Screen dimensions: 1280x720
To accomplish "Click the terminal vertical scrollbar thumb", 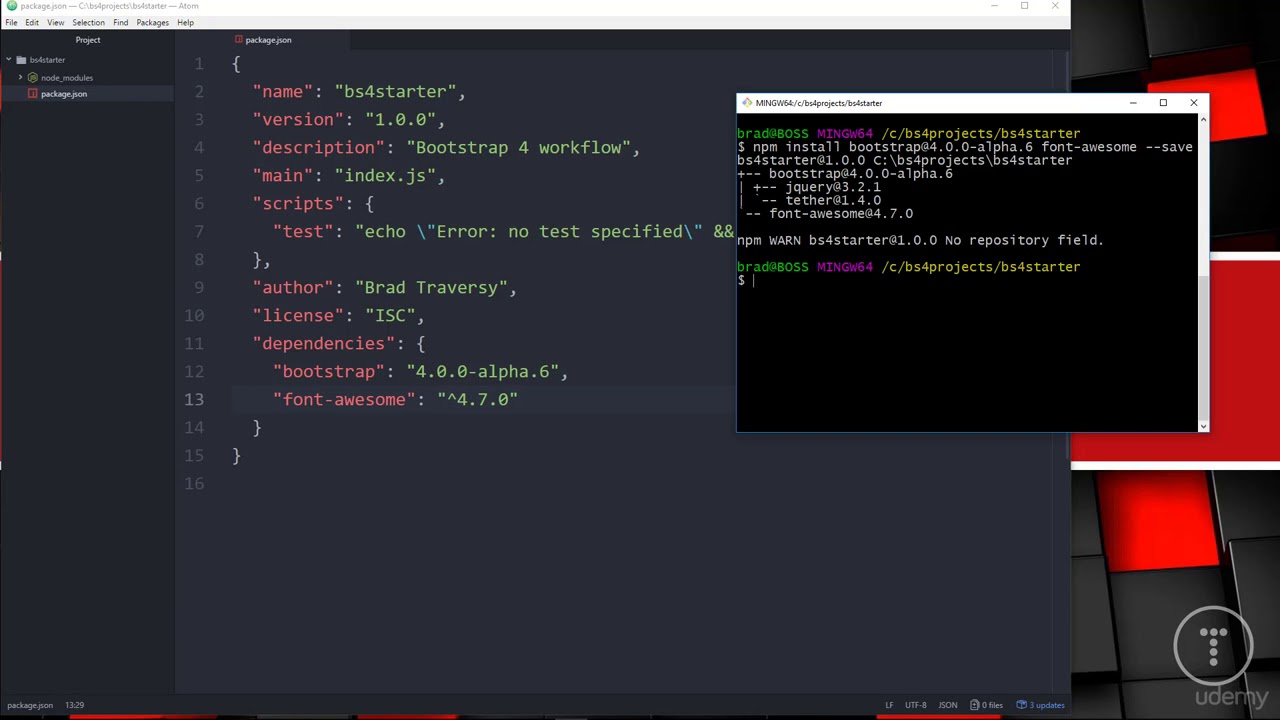I will (1203, 347).
